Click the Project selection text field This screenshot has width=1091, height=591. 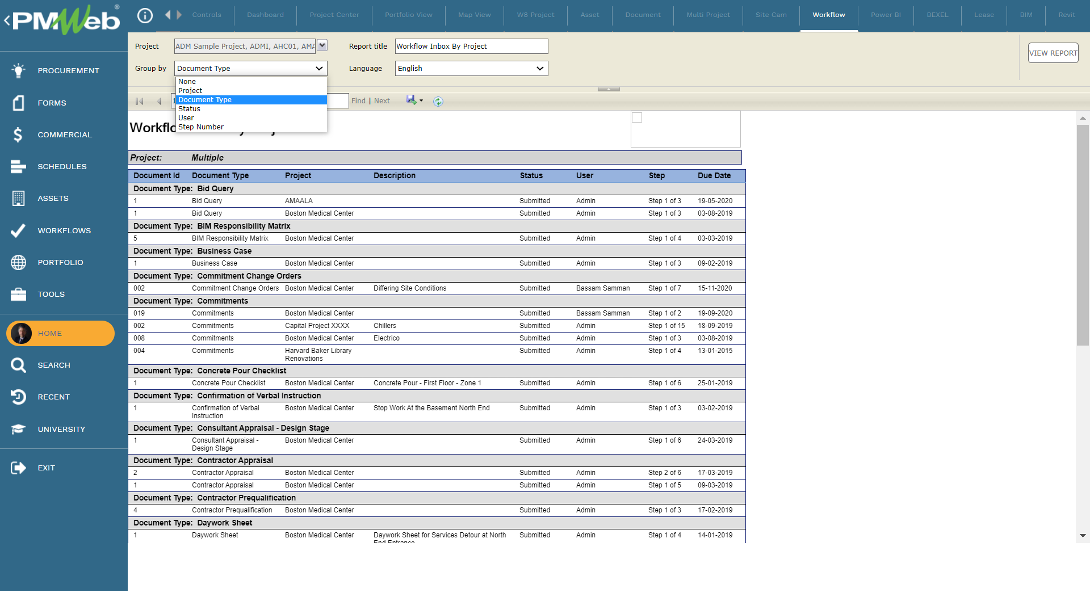pos(245,46)
